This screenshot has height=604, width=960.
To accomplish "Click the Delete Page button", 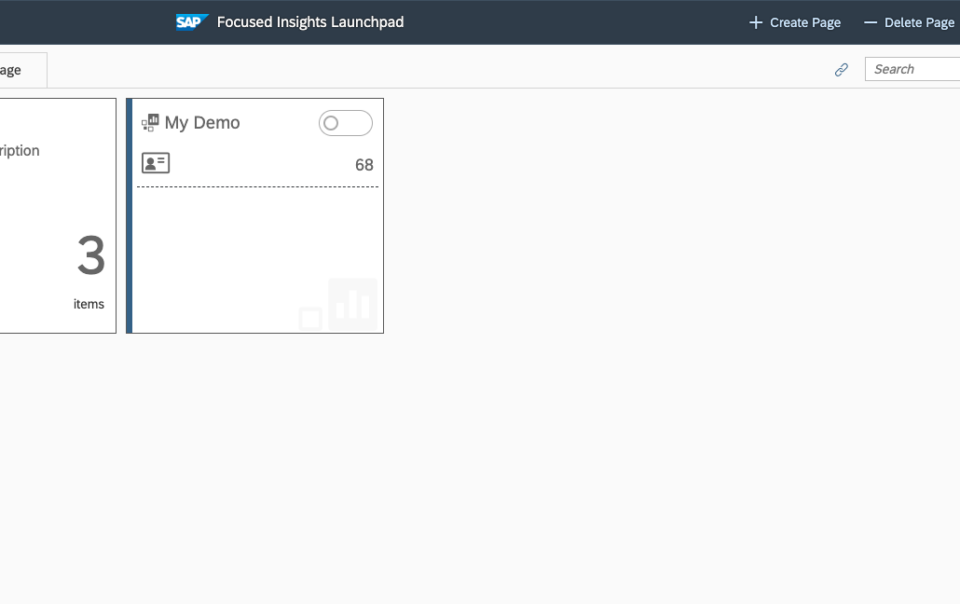I will (x=909, y=23).
